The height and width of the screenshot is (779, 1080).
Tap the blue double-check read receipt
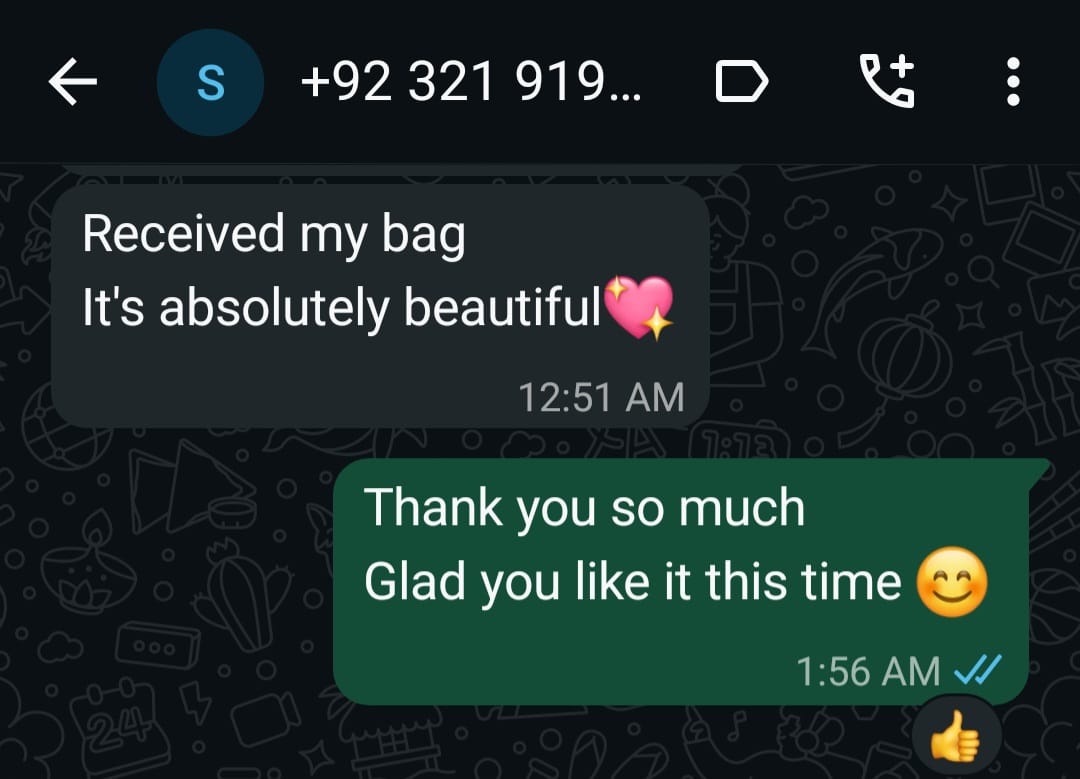[x=977, y=669]
